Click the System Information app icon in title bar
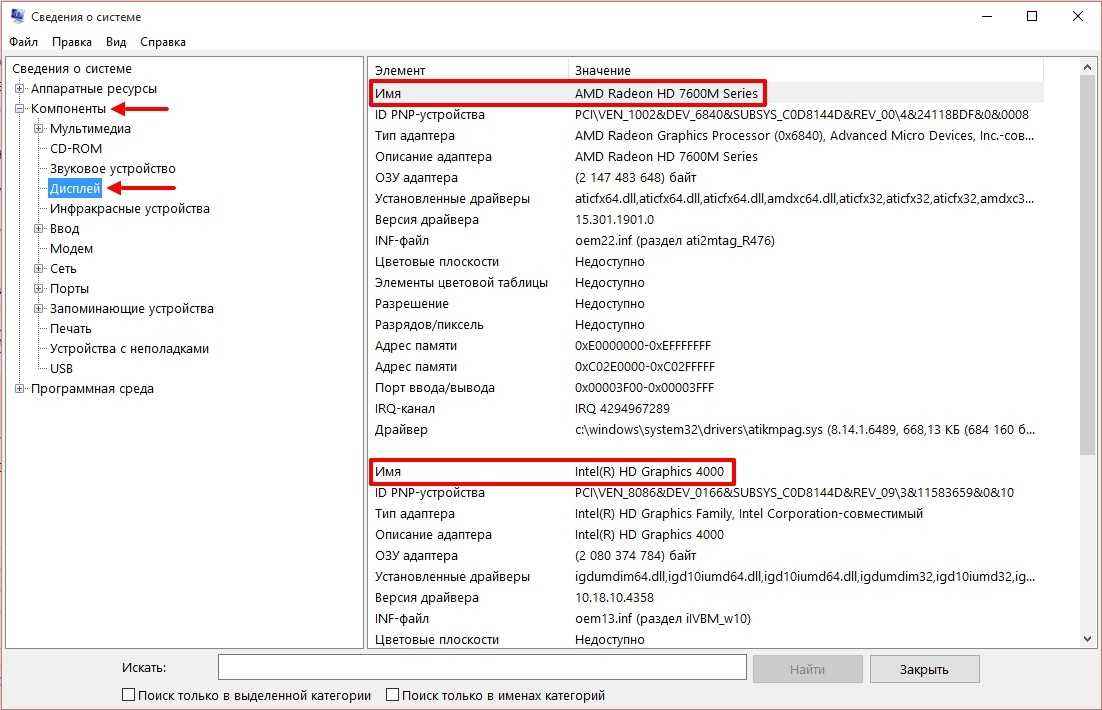The height and width of the screenshot is (710, 1102). (x=18, y=16)
